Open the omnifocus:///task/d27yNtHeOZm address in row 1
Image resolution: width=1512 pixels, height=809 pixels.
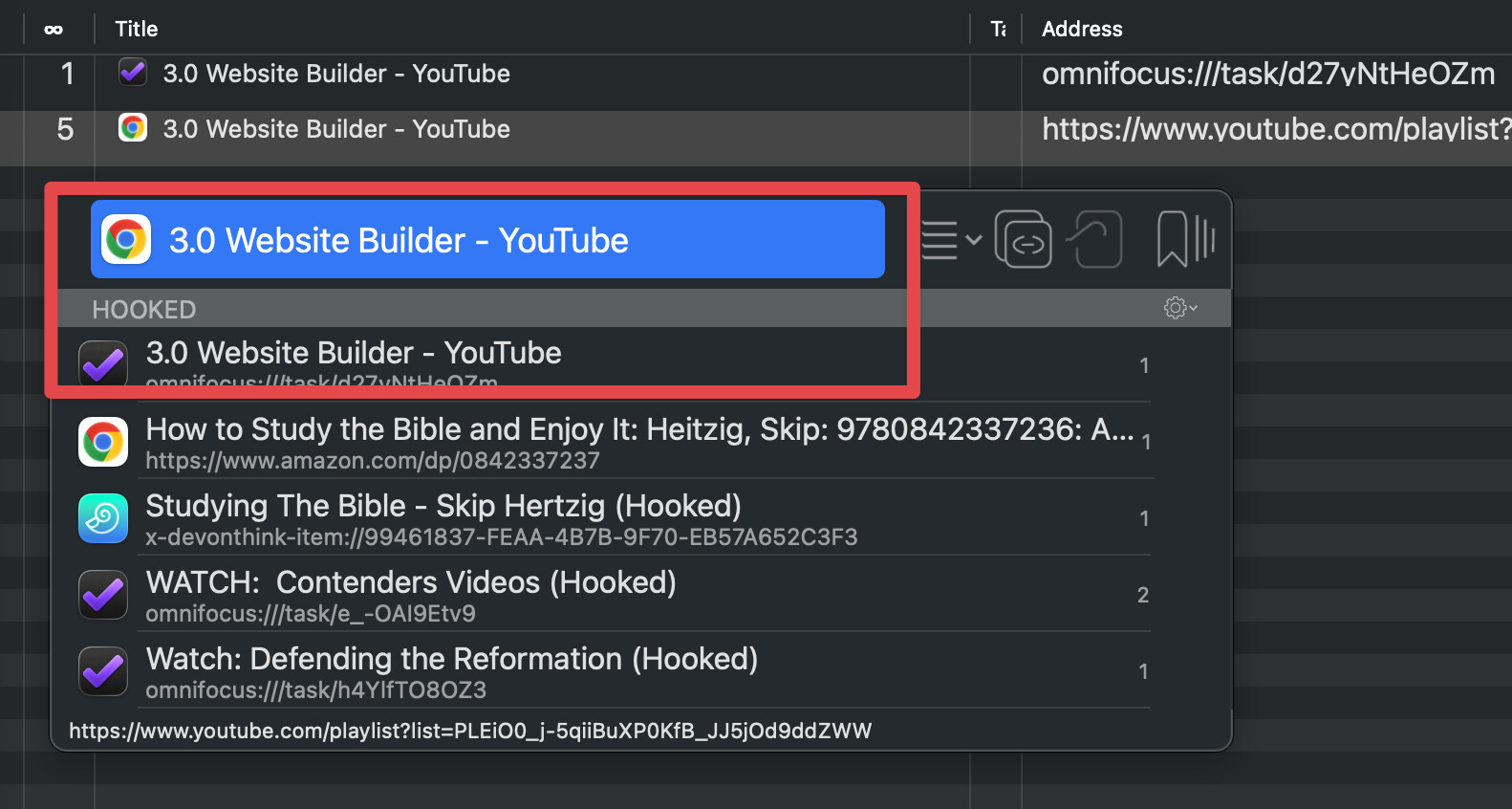point(1267,74)
